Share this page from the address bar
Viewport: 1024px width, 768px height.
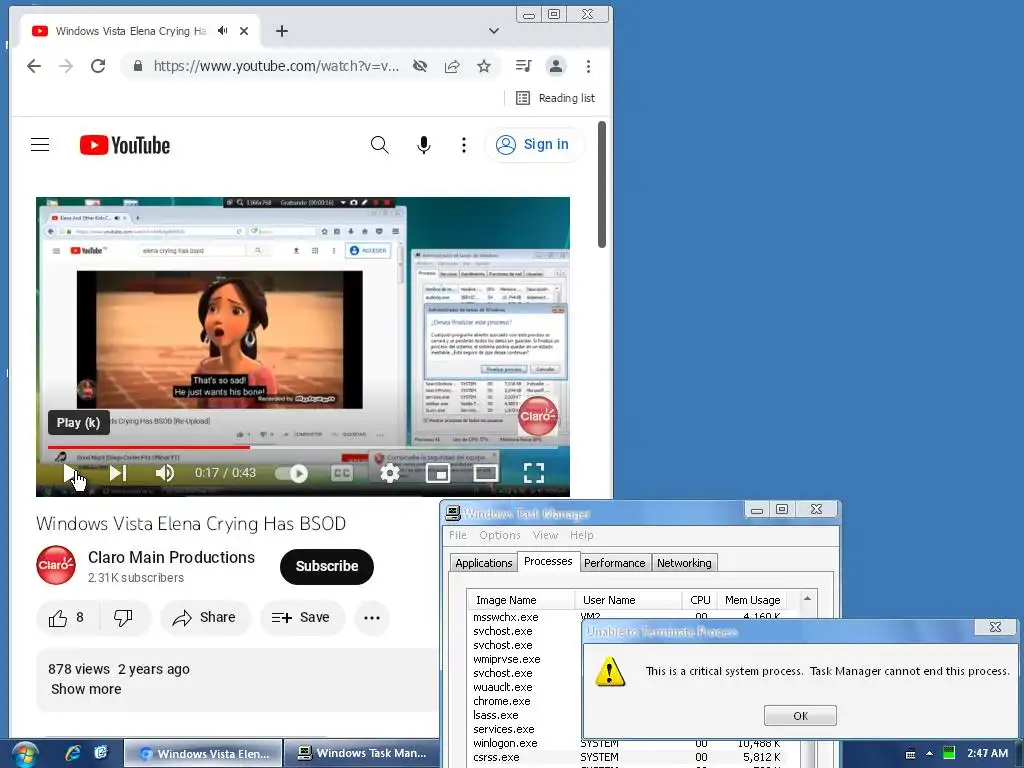[452, 66]
